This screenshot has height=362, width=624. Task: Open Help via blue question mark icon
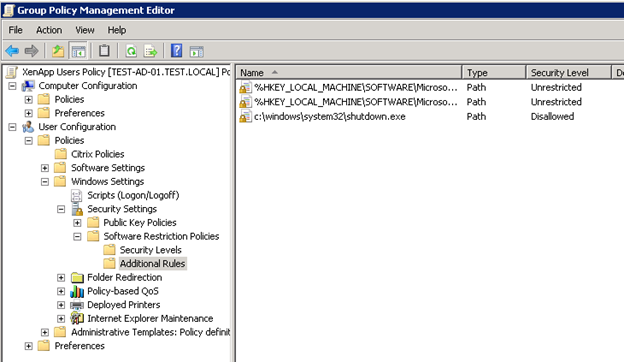click(x=176, y=51)
